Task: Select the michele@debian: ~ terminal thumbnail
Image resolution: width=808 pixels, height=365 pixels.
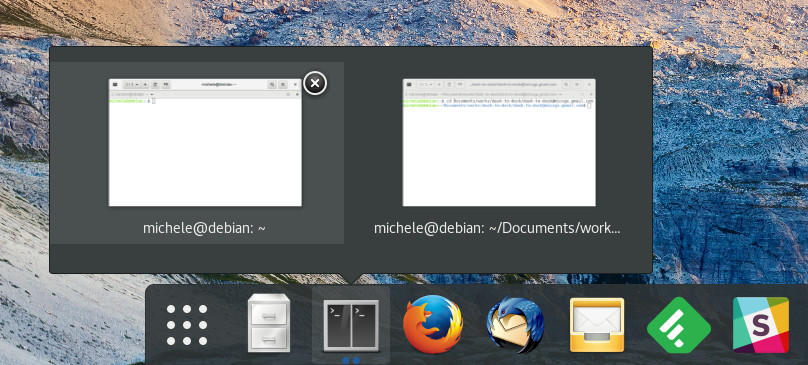Action: pyautogui.click(x=205, y=142)
